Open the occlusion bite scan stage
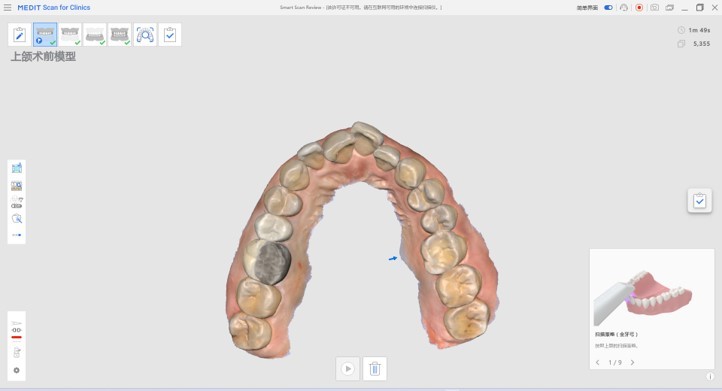The image size is (722, 391). click(x=120, y=35)
